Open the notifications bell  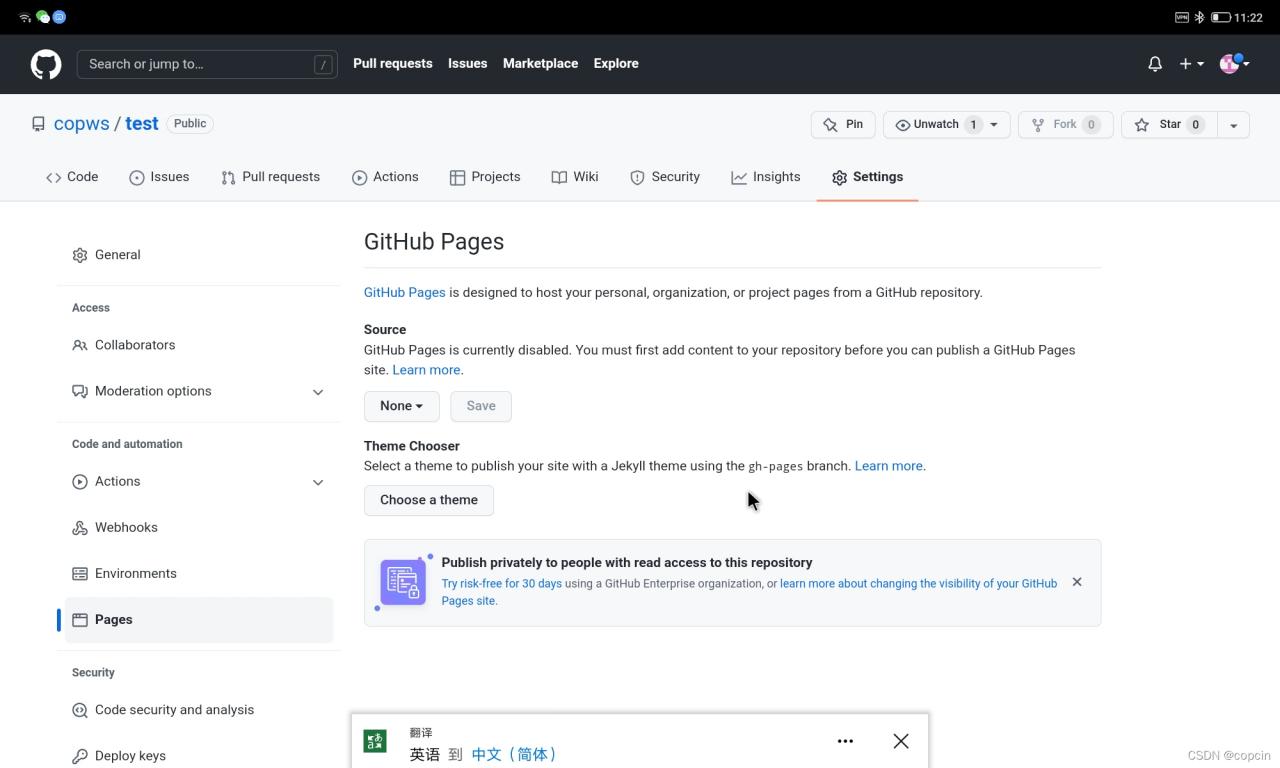click(1155, 64)
